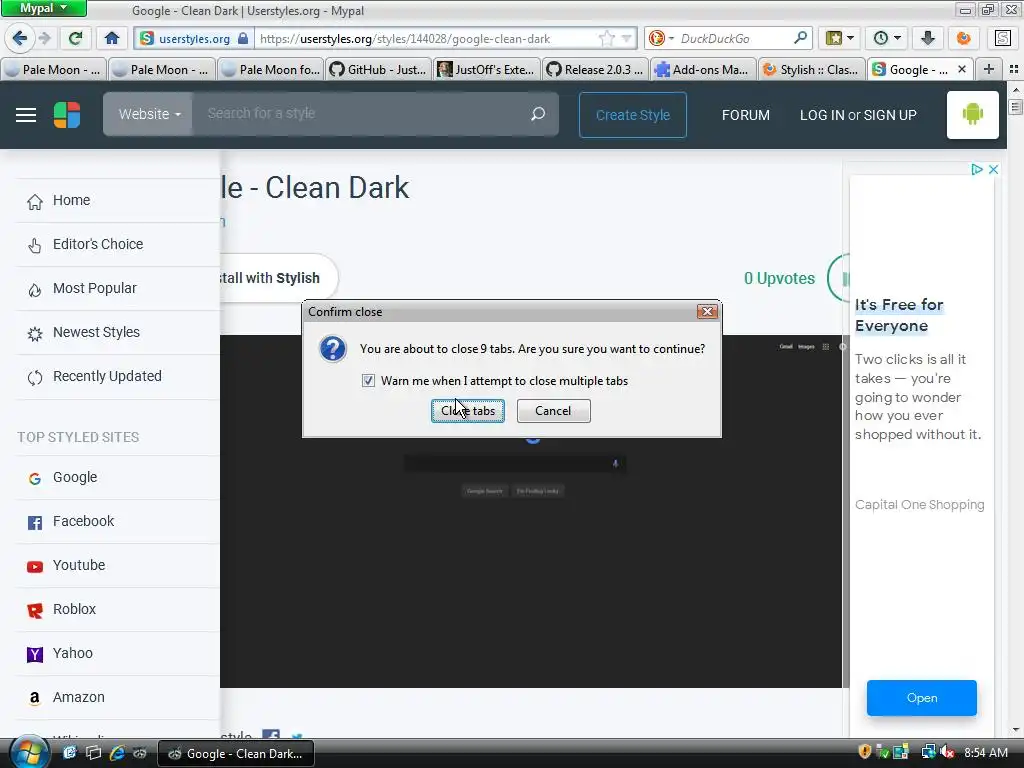The height and width of the screenshot is (768, 1024).
Task: Close the advertisement with X icon
Action: point(993,169)
